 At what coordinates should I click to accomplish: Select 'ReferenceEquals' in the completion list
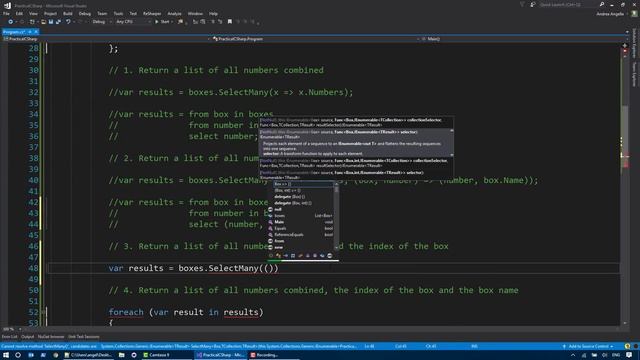301,235
